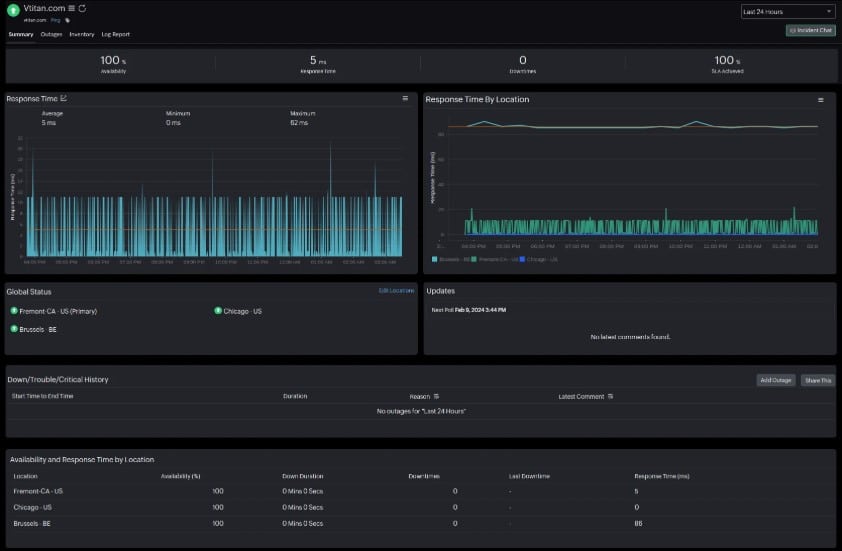
Task: Click the 0 Downtimes summary value
Action: pos(522,60)
